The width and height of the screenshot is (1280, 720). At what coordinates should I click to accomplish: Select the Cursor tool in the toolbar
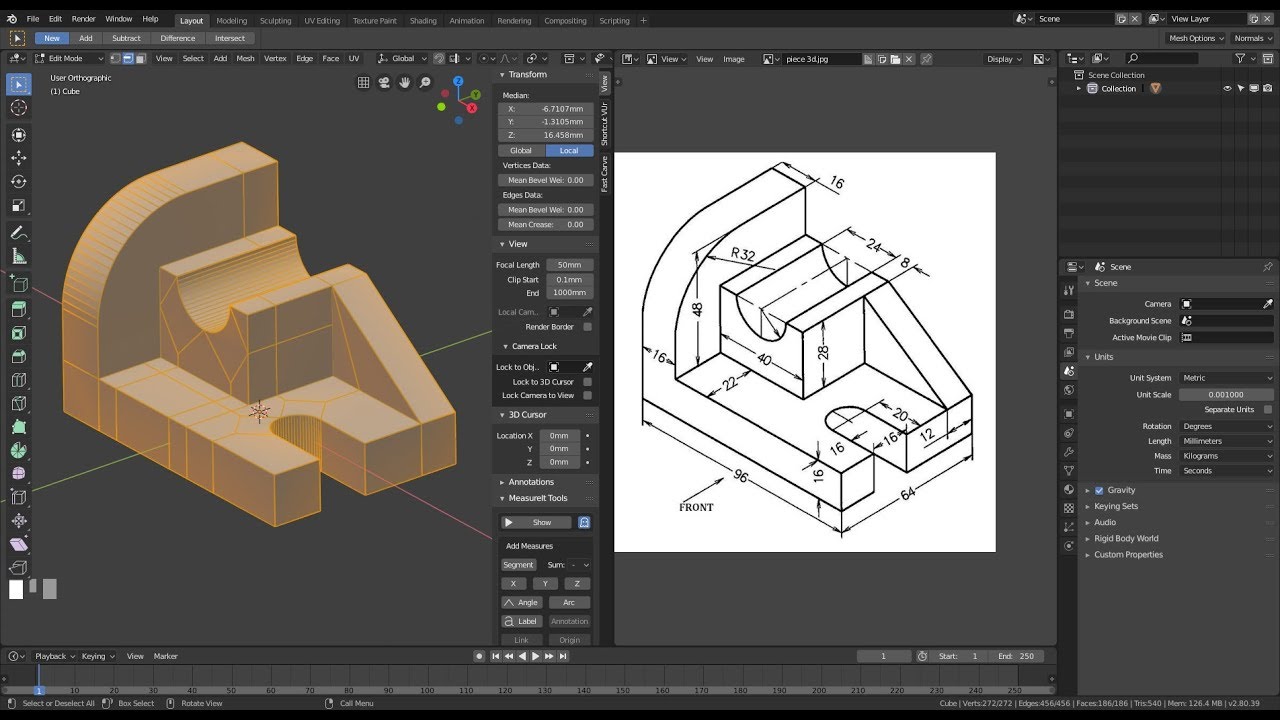pyautogui.click(x=18, y=108)
